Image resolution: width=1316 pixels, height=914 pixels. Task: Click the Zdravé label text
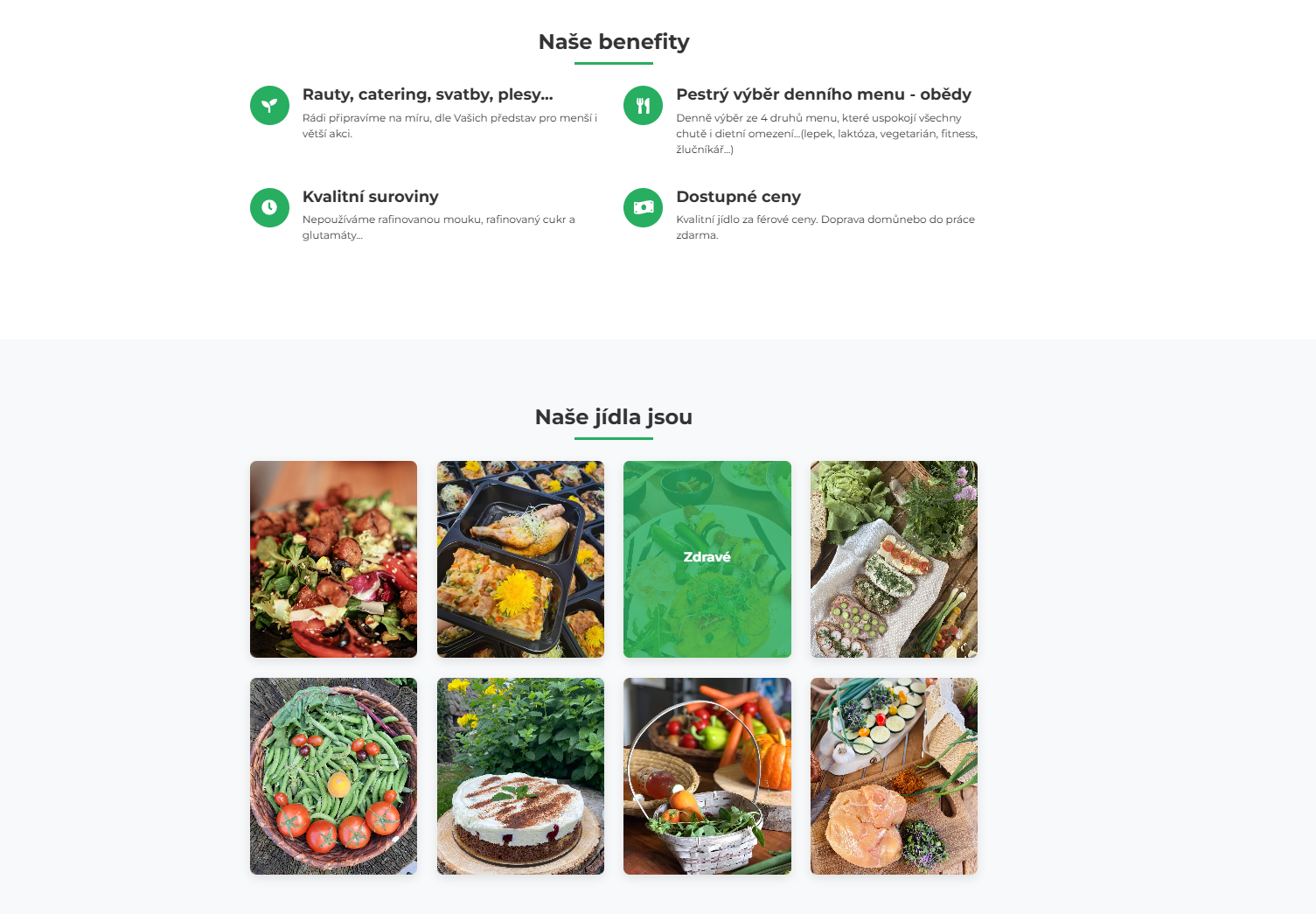[707, 557]
